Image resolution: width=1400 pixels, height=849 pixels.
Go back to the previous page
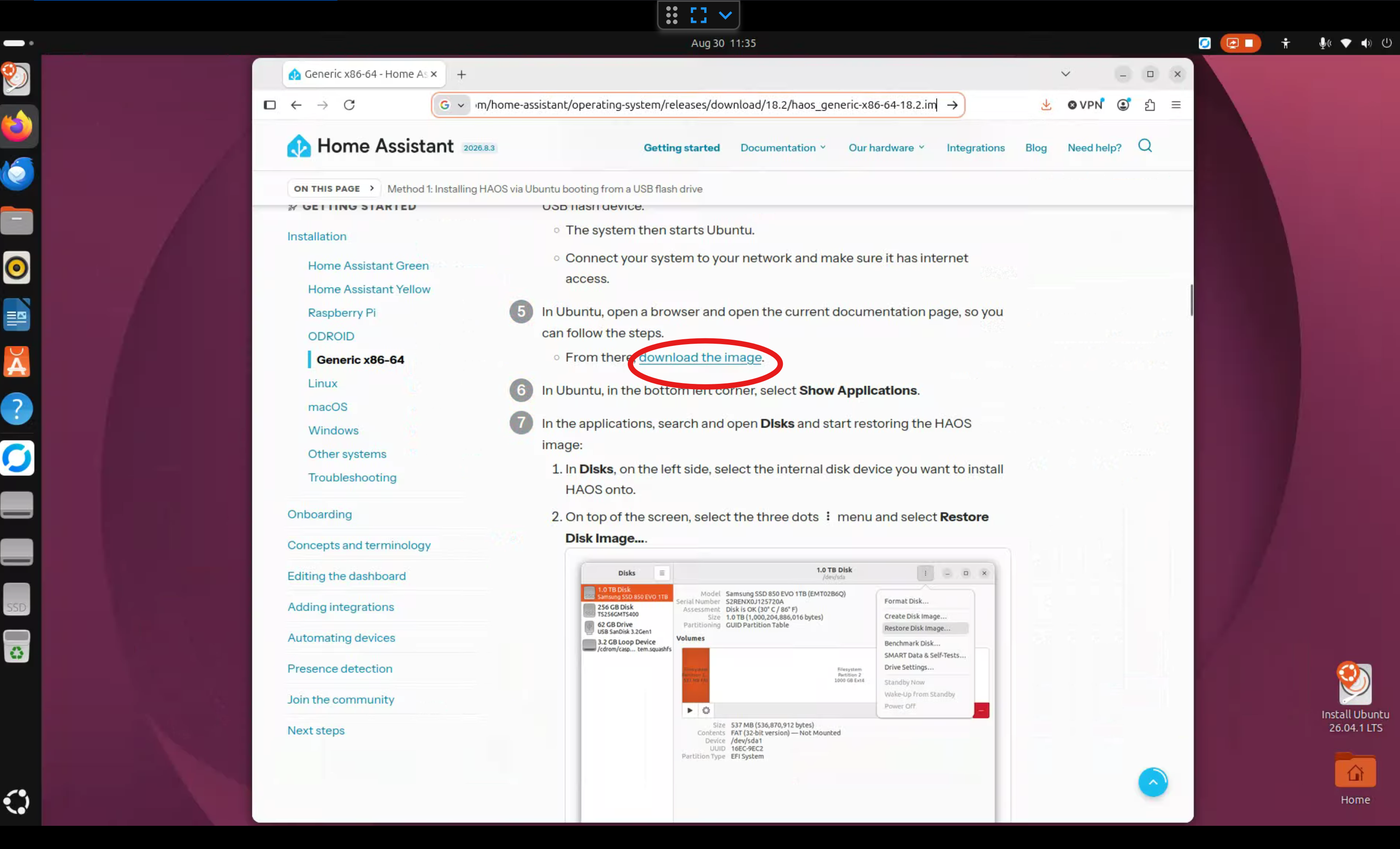click(296, 105)
